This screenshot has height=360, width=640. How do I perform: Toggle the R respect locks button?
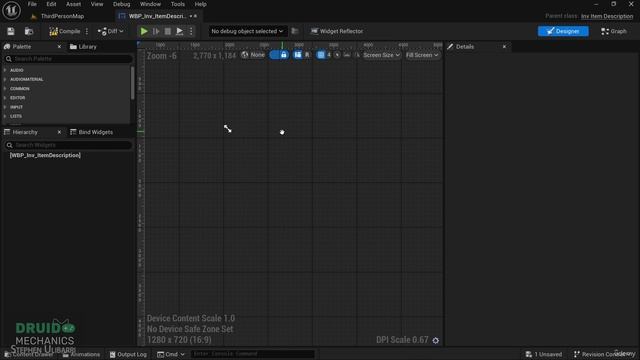[307, 55]
